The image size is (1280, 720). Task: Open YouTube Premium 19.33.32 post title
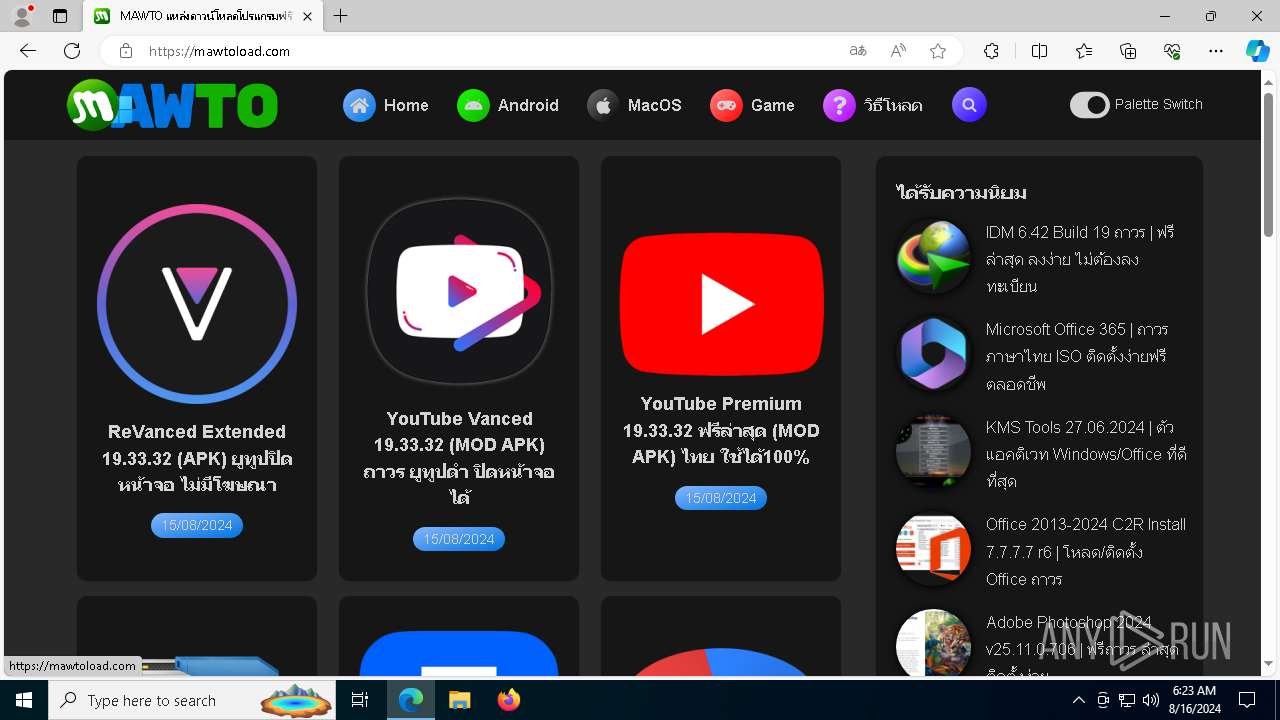(x=721, y=431)
